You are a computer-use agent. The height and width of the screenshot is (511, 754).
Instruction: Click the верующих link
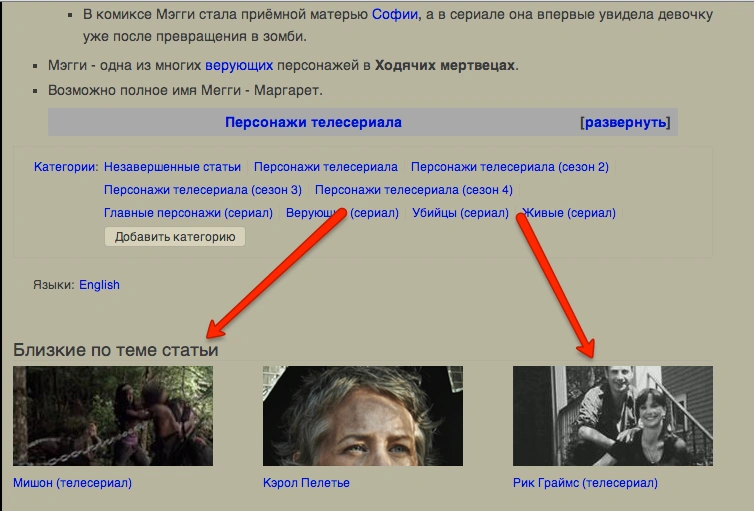tap(237, 66)
